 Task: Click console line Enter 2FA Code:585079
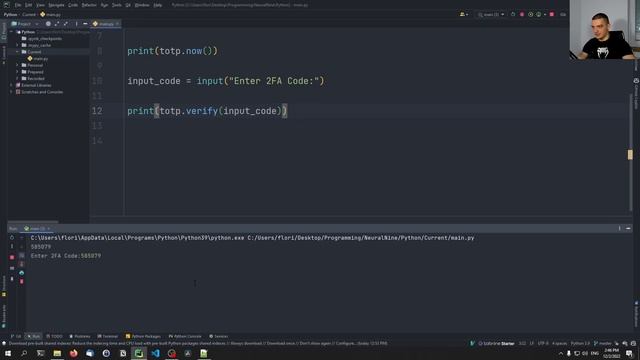pyautogui.click(x=66, y=256)
